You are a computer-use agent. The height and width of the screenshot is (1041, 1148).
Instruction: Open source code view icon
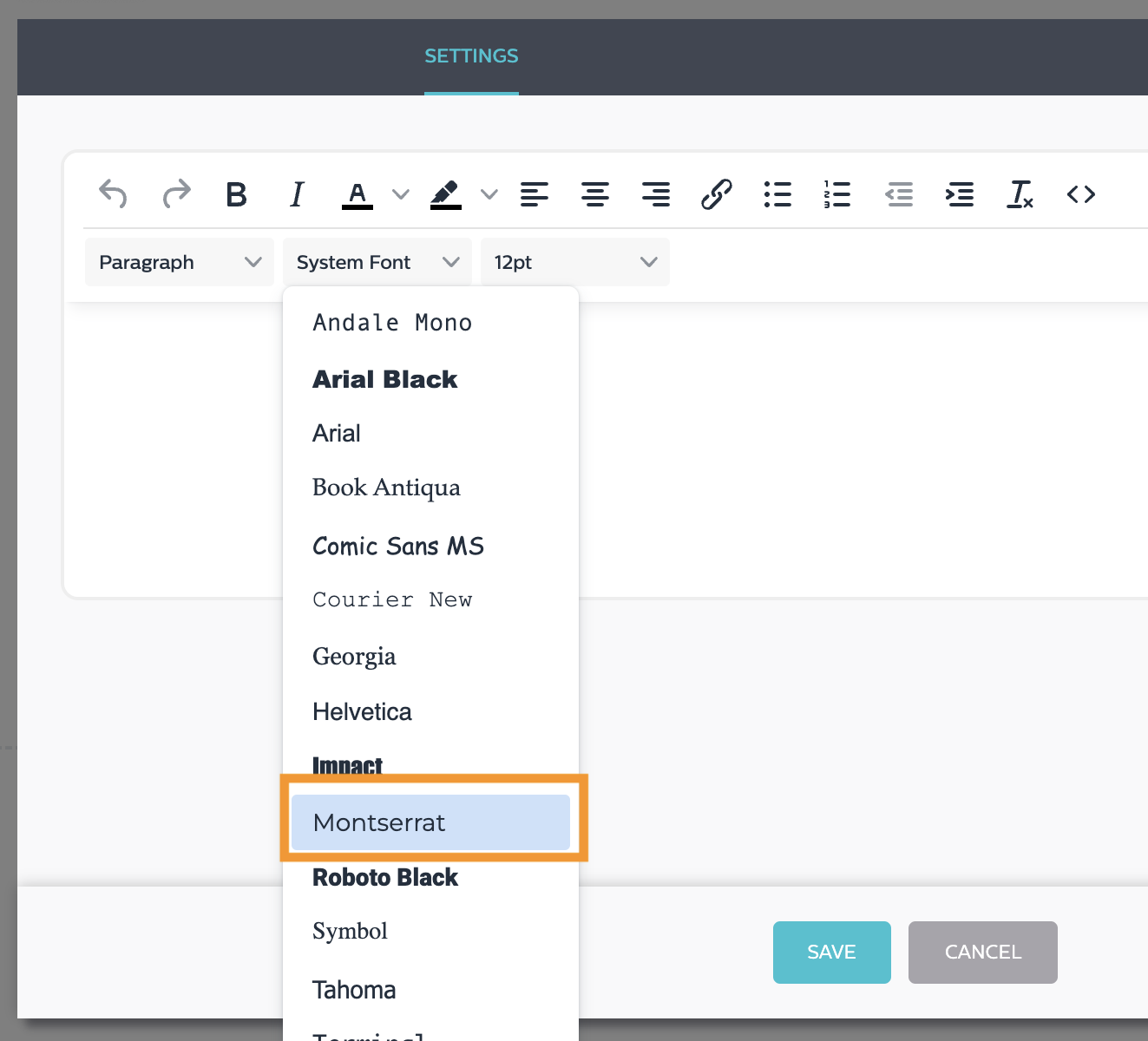coord(1081,194)
